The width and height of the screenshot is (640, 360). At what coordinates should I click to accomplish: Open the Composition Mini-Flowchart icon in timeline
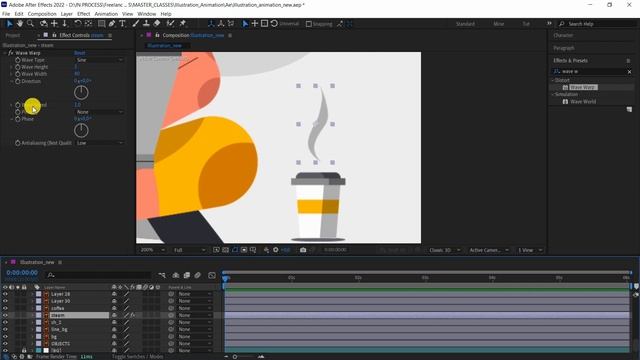click(162, 276)
